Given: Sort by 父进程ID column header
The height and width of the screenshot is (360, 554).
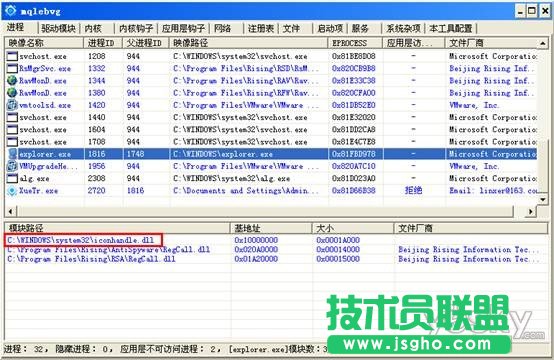Looking at the screenshot, I should [x=146, y=43].
